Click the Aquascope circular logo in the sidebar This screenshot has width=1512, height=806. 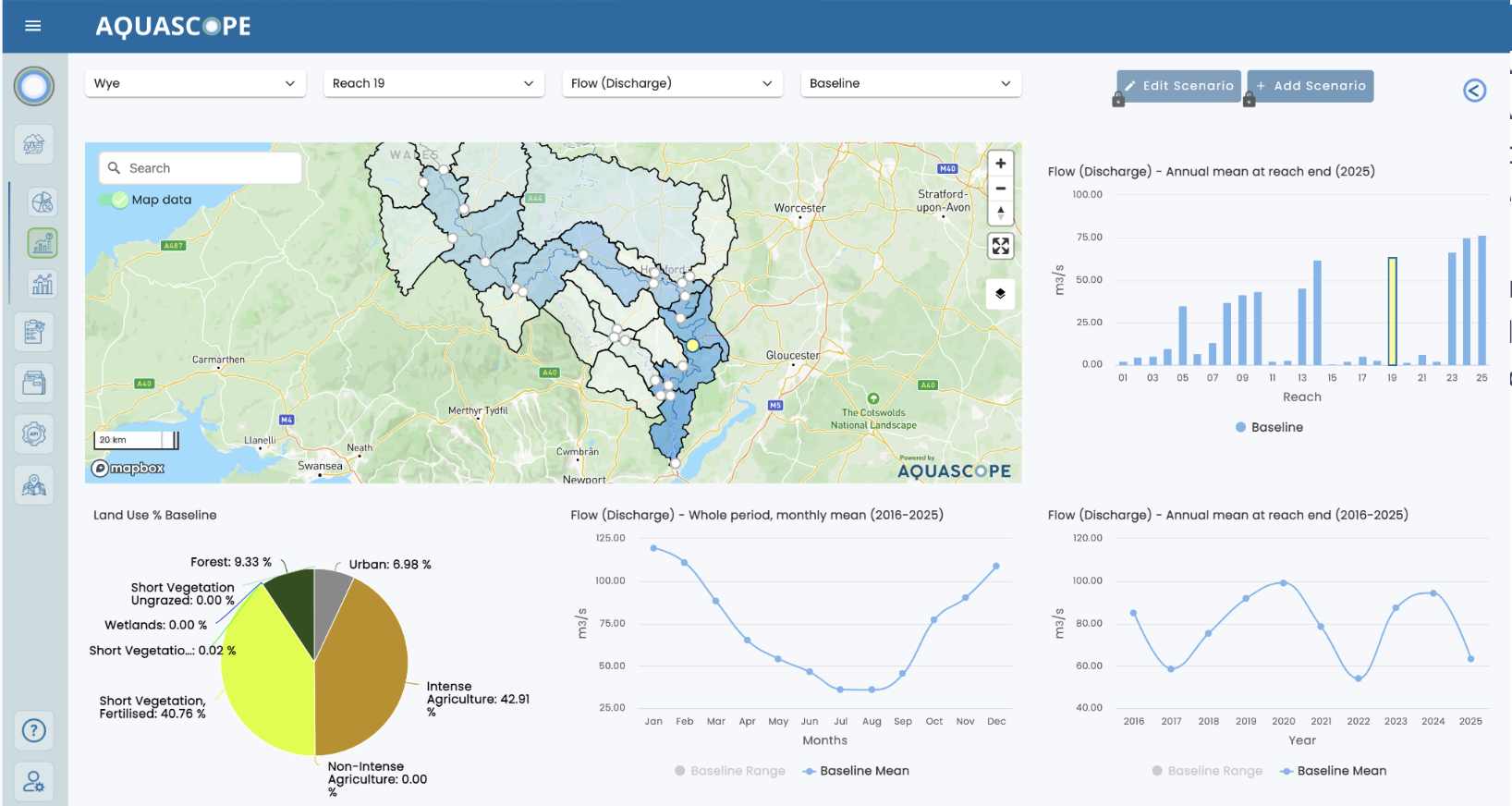[x=34, y=87]
